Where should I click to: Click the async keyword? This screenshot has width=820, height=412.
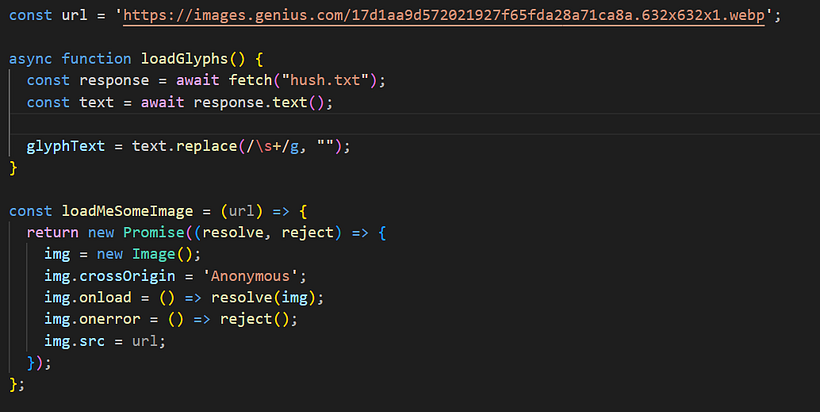31,59
